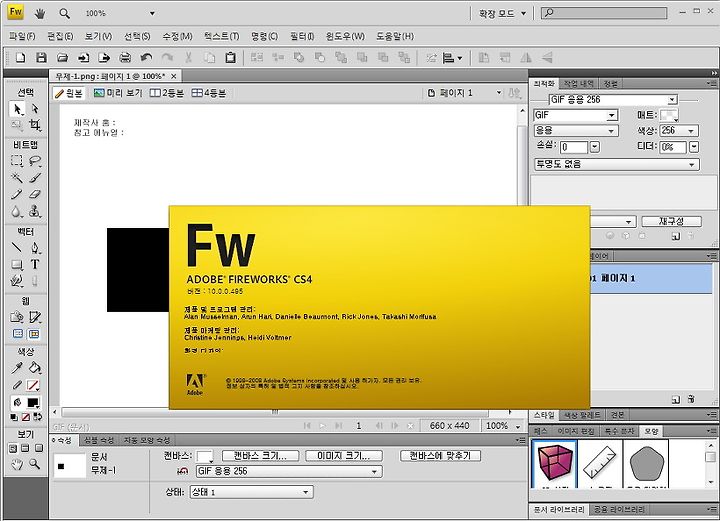Select the Hand tool in view section
This screenshot has width=720, height=521.
(x=17, y=465)
